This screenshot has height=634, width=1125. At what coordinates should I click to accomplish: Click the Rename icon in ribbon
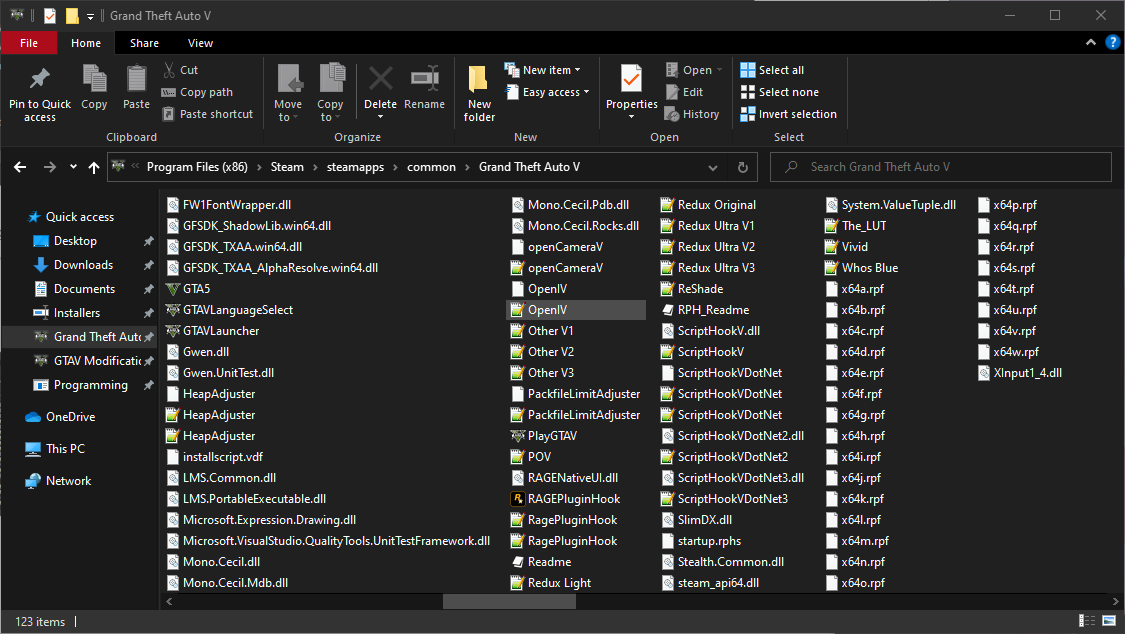click(x=425, y=80)
